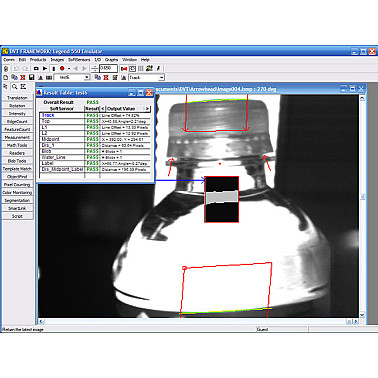378x378 pixels.
Task: Select the Midpoint row in the Result Table
Action: click(x=95, y=139)
